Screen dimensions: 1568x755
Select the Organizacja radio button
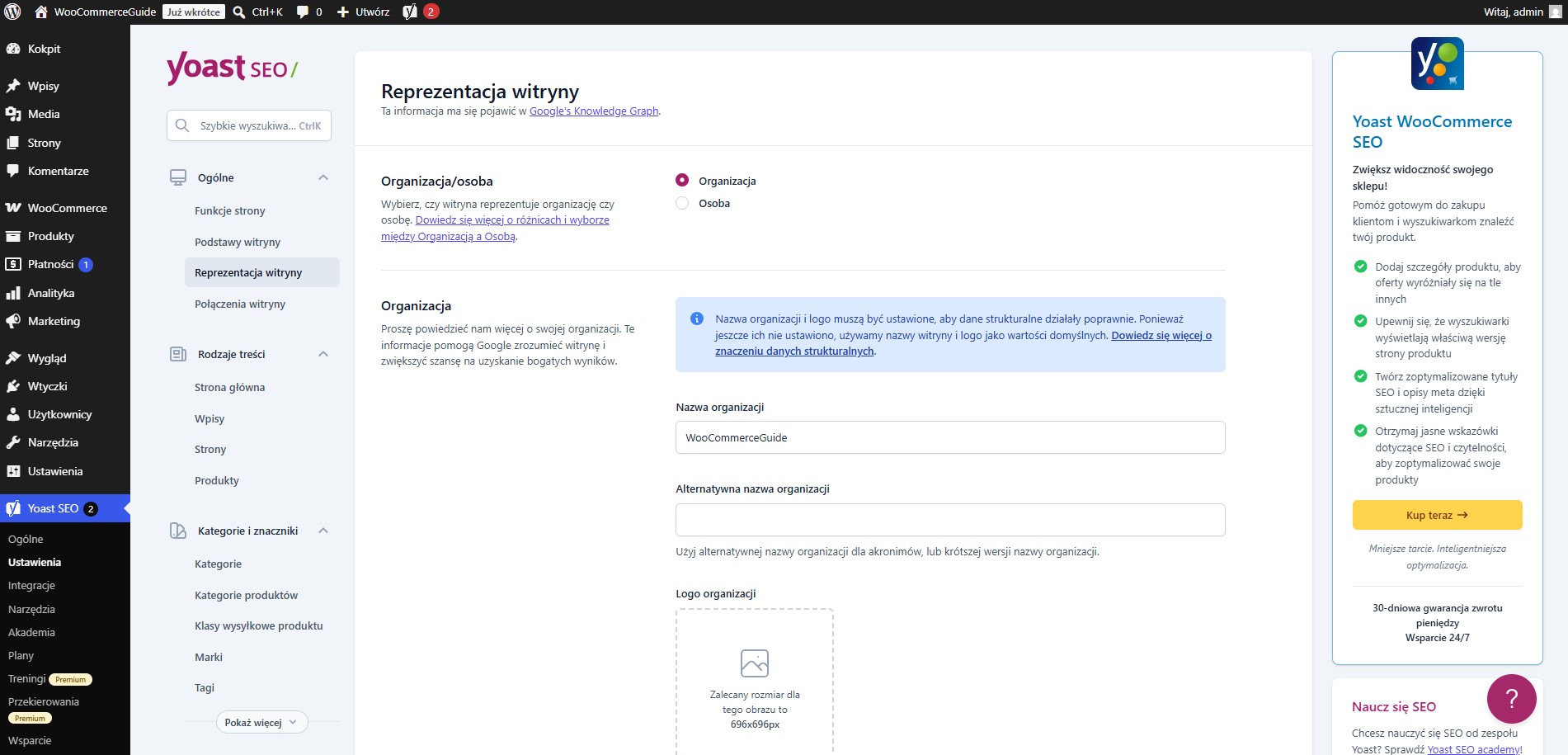click(x=682, y=181)
